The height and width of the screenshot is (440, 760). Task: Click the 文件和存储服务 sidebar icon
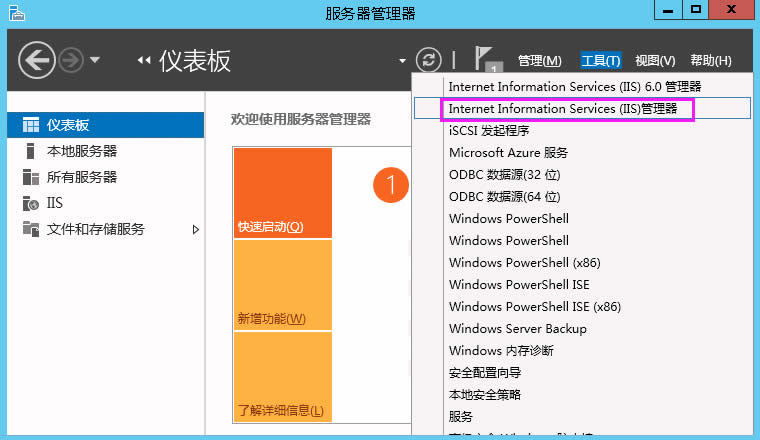31,229
